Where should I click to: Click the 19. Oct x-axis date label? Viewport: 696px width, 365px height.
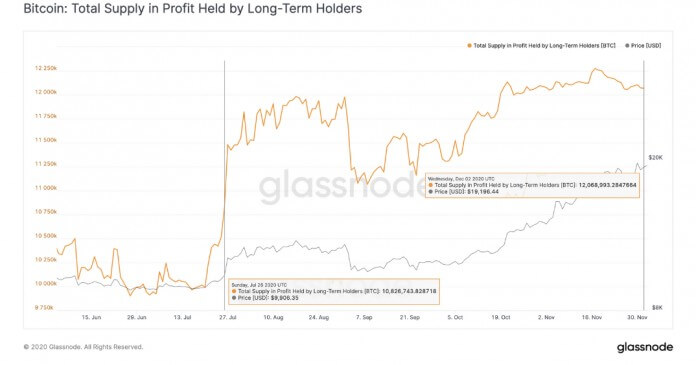(x=501, y=317)
